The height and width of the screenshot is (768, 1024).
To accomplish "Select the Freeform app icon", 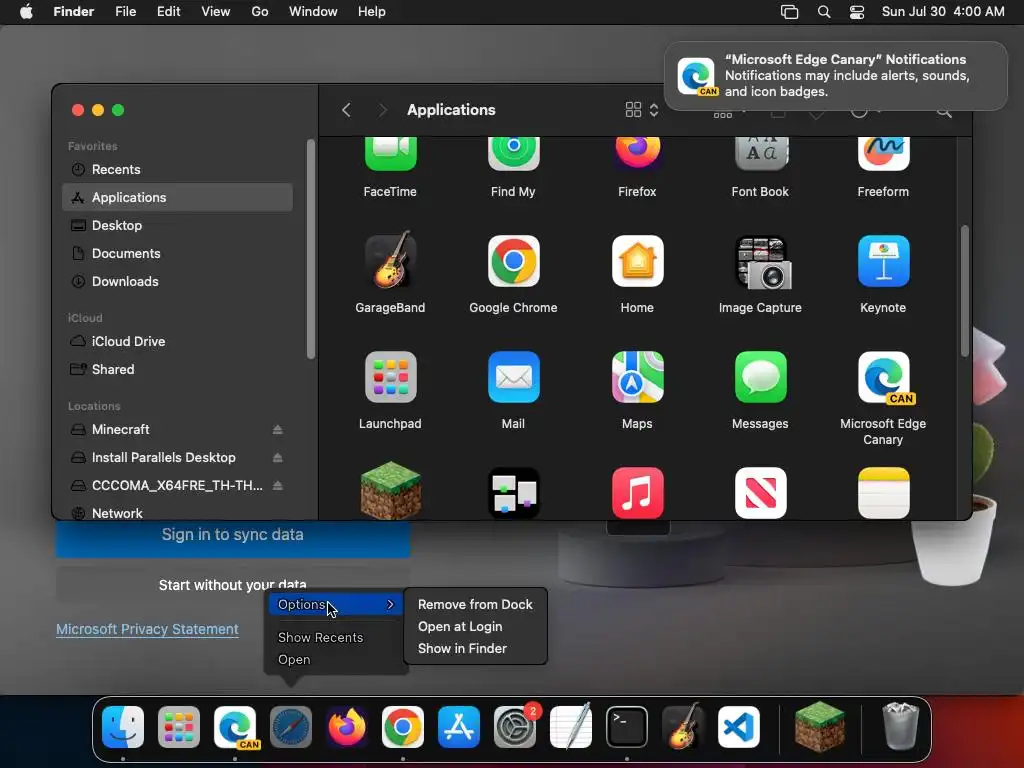I will point(883,155).
